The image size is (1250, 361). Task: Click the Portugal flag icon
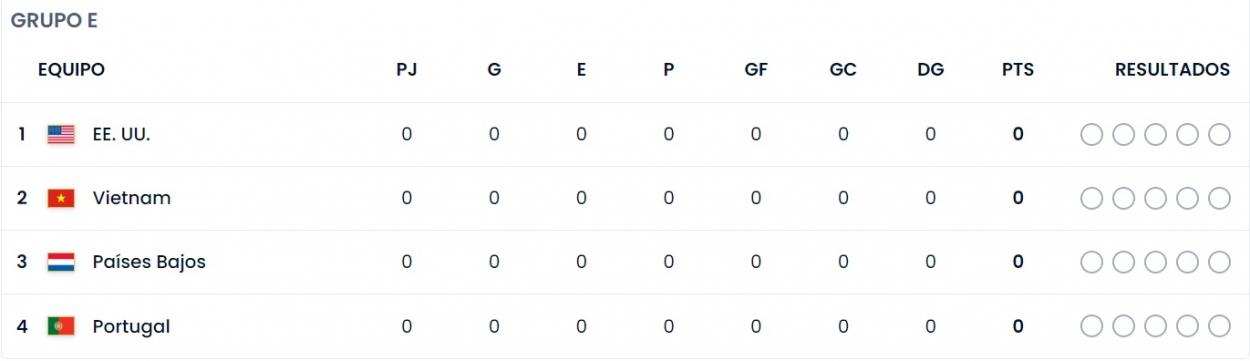pos(61,326)
